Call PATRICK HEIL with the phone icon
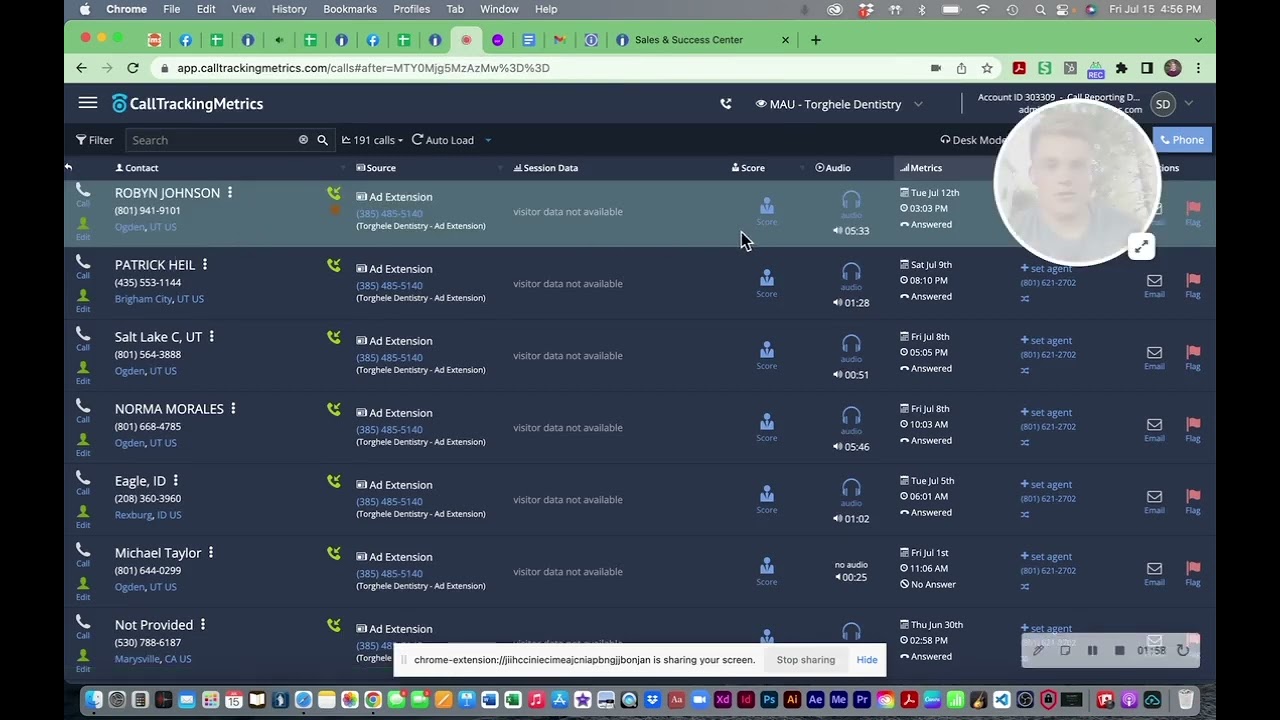Image resolution: width=1280 pixels, height=720 pixels. point(83,266)
